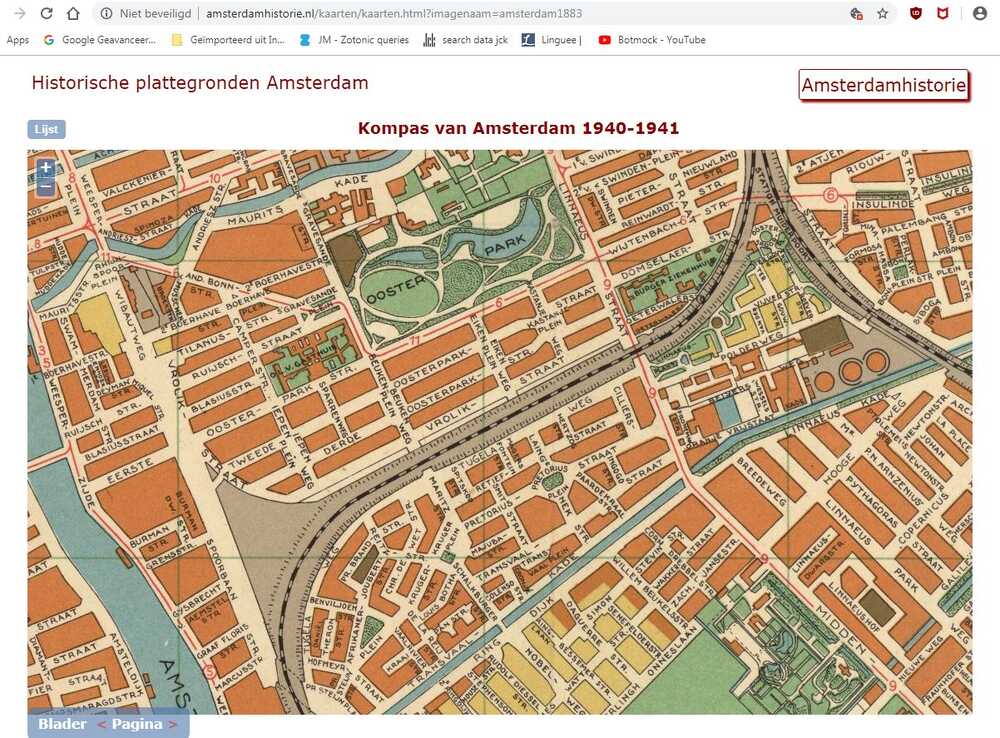Click the 'Blader' label in the pager

click(x=62, y=724)
